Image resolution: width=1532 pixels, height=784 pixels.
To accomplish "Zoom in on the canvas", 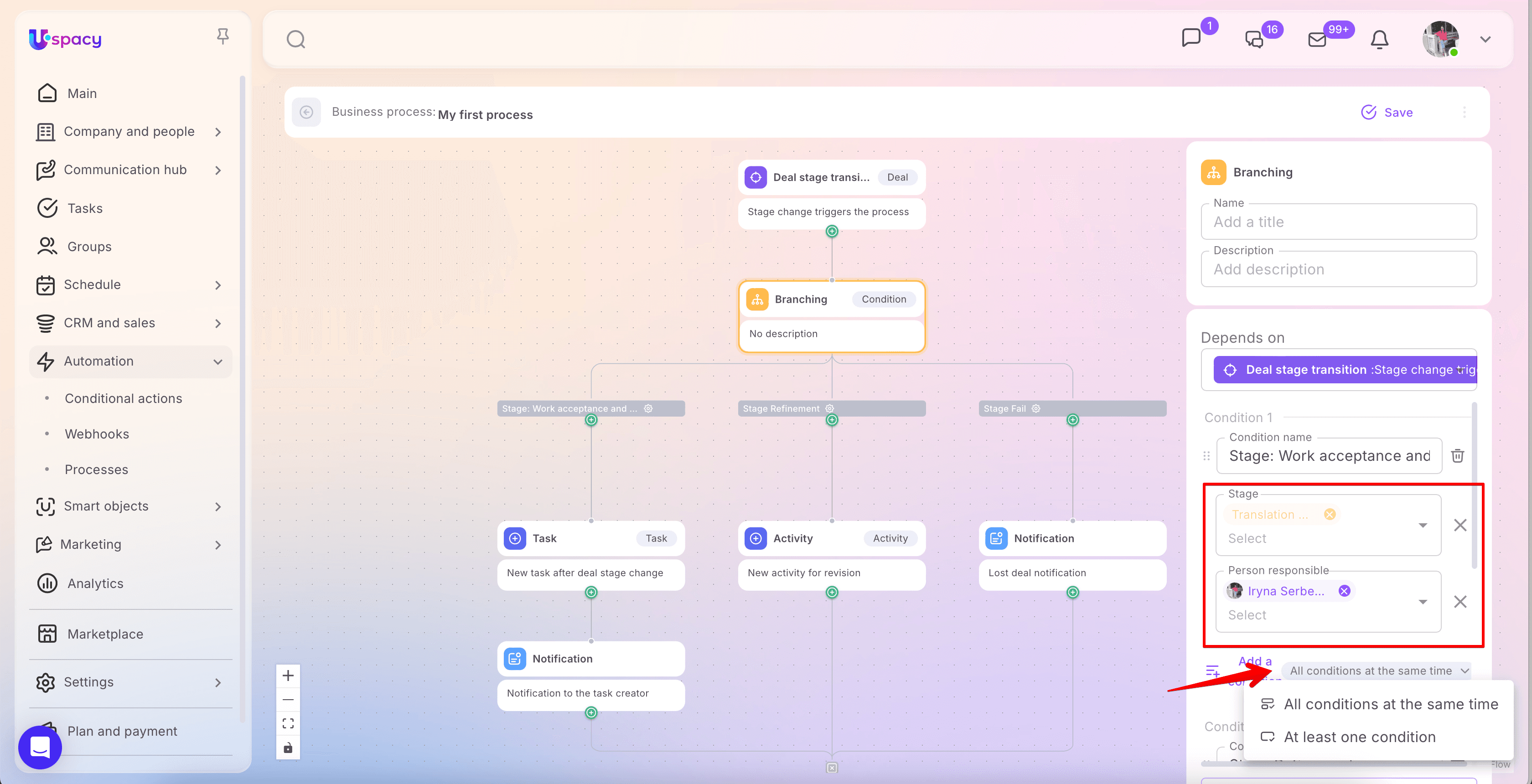I will coord(288,676).
